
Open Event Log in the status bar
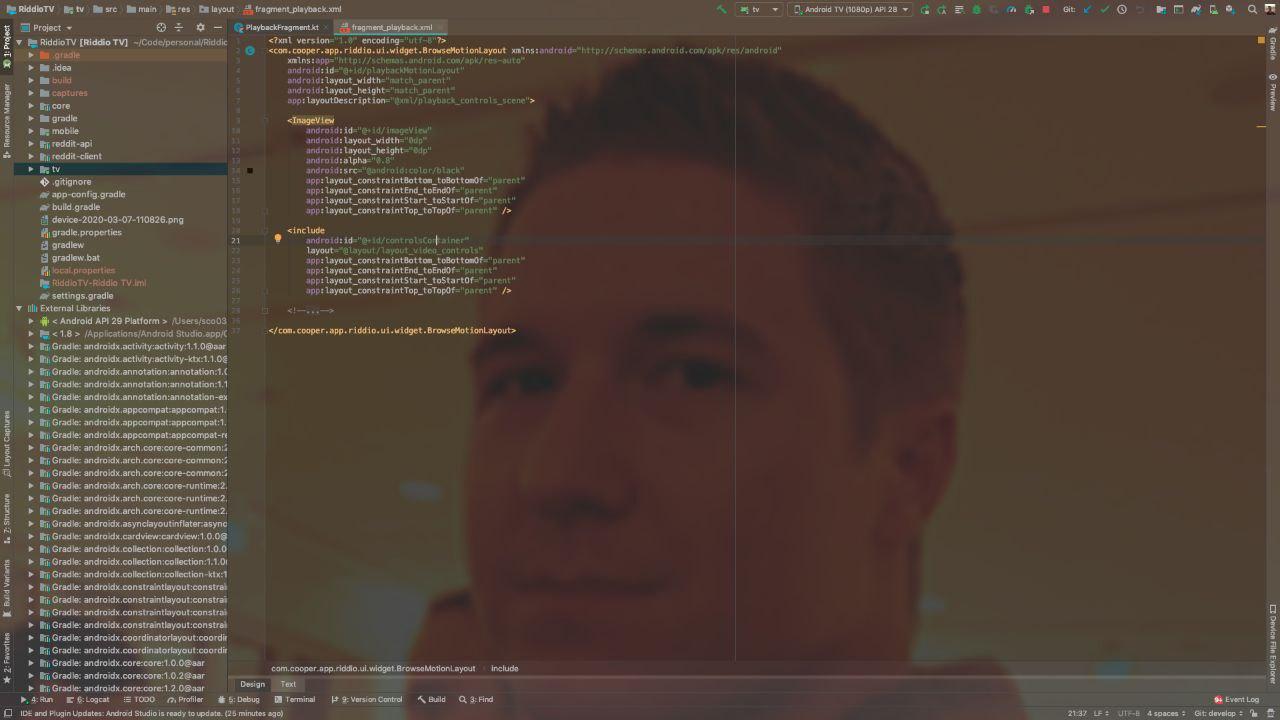1236,700
